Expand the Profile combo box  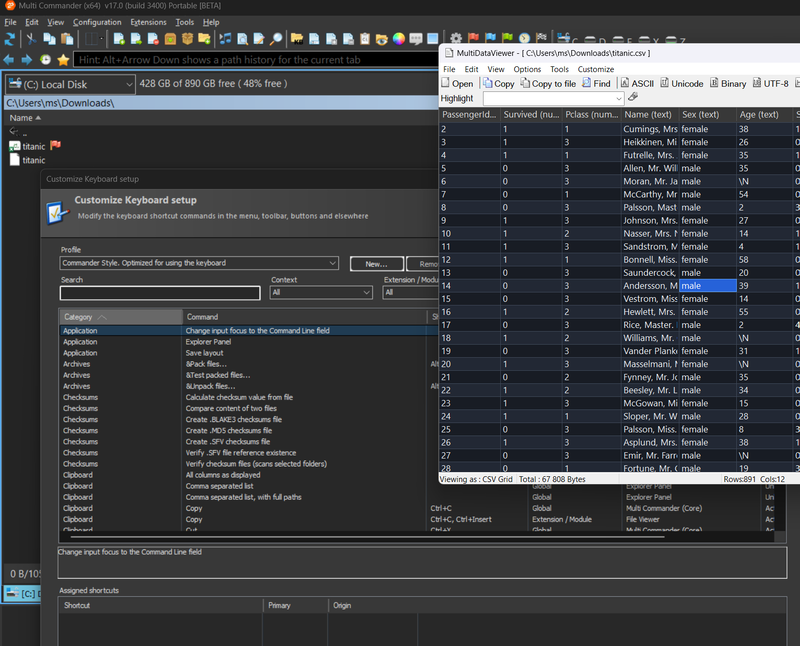pos(199,263)
